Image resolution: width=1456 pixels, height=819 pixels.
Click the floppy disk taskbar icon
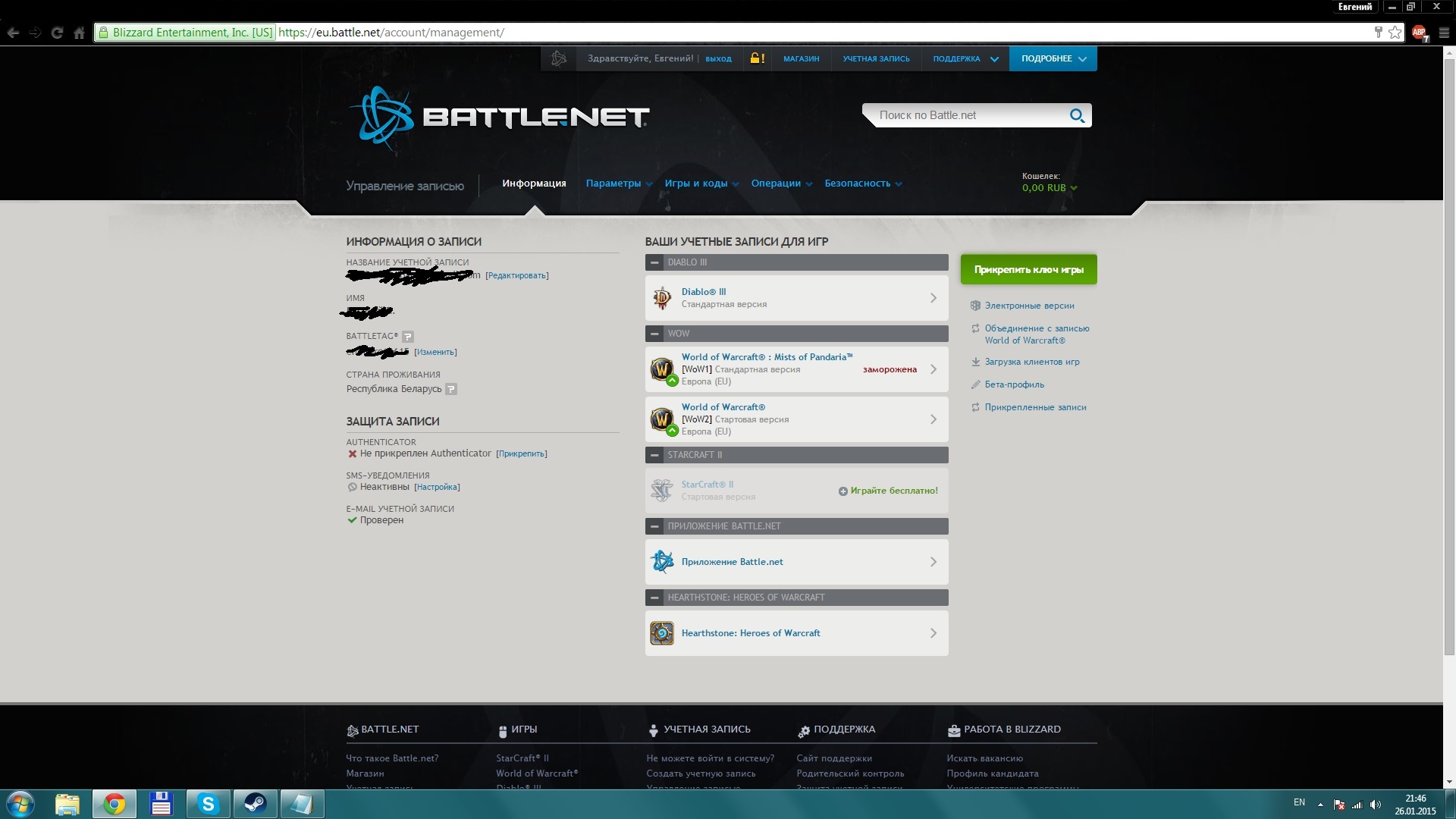(161, 804)
